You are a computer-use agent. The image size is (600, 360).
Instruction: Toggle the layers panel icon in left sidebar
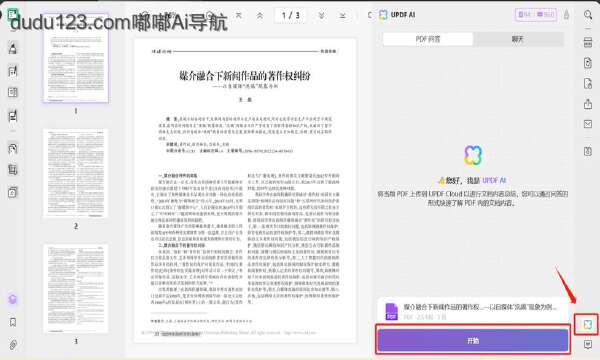coord(13,300)
